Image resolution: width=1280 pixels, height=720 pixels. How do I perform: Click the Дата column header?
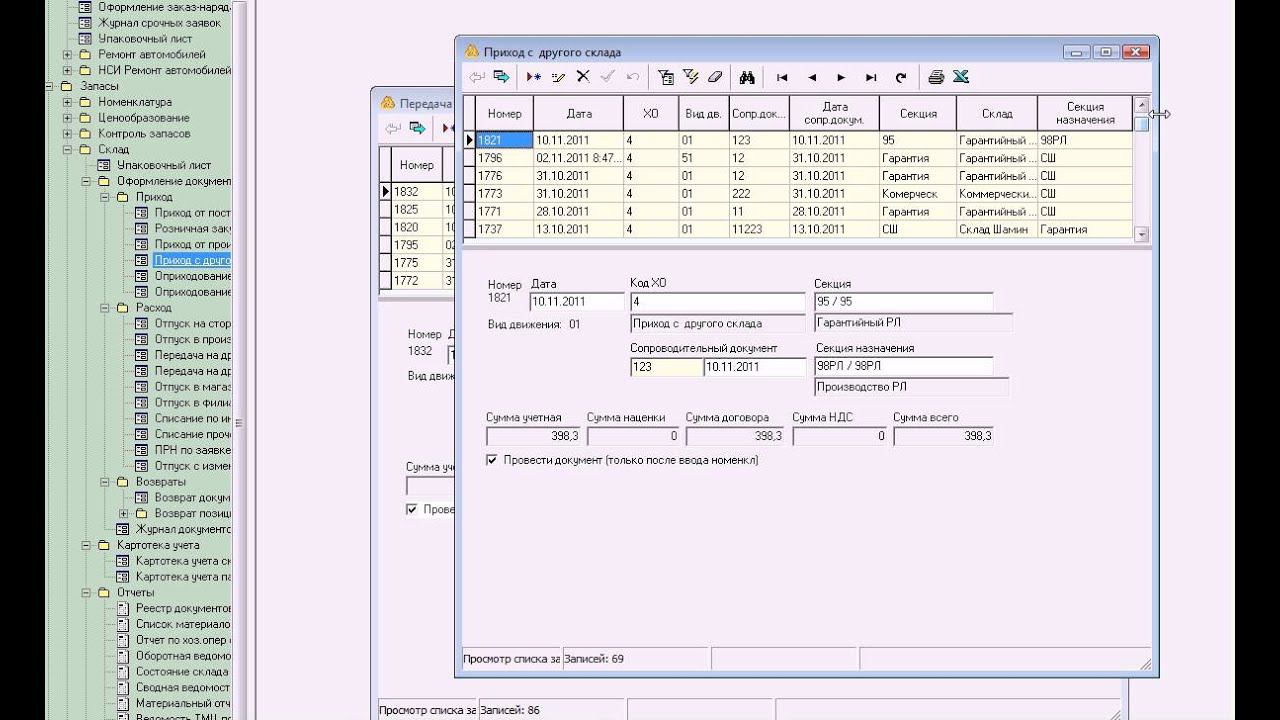pyautogui.click(x=578, y=114)
